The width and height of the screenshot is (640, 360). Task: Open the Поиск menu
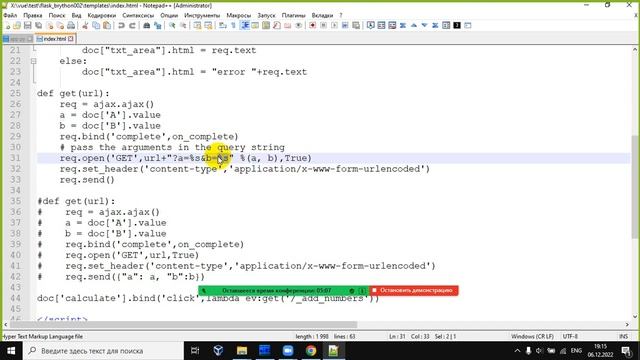tap(57, 15)
